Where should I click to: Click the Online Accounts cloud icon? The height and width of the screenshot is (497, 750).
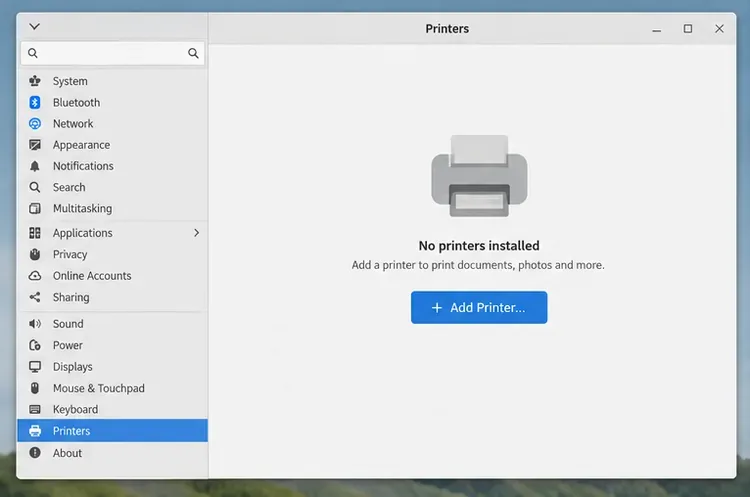click(34, 276)
